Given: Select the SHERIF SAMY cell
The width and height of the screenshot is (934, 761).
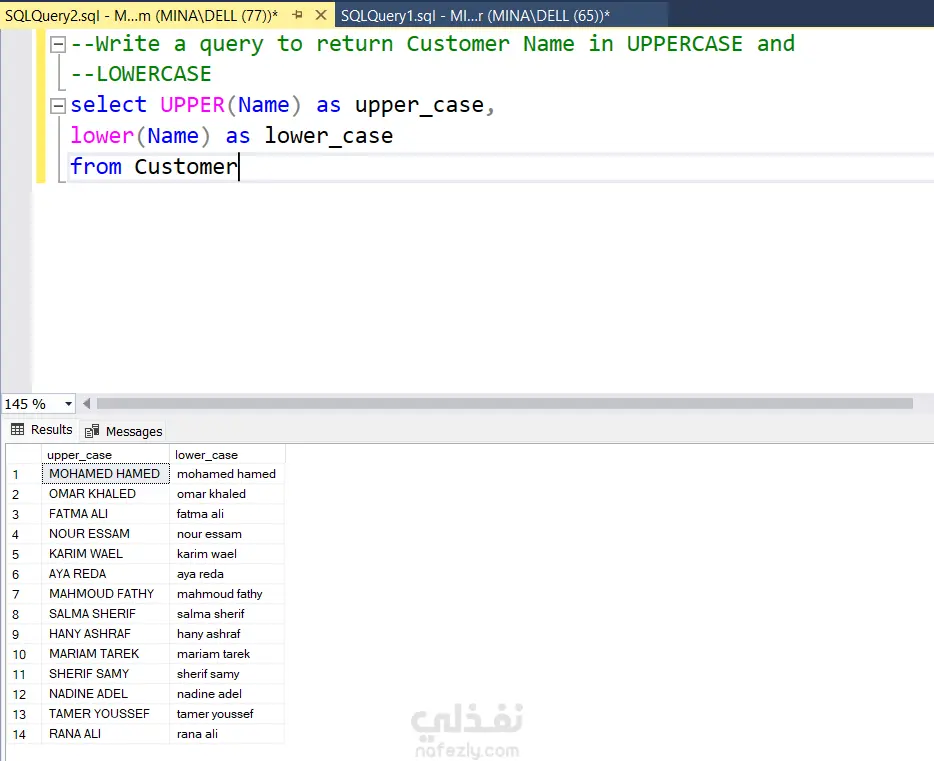Looking at the screenshot, I should pyautogui.click(x=105, y=673).
